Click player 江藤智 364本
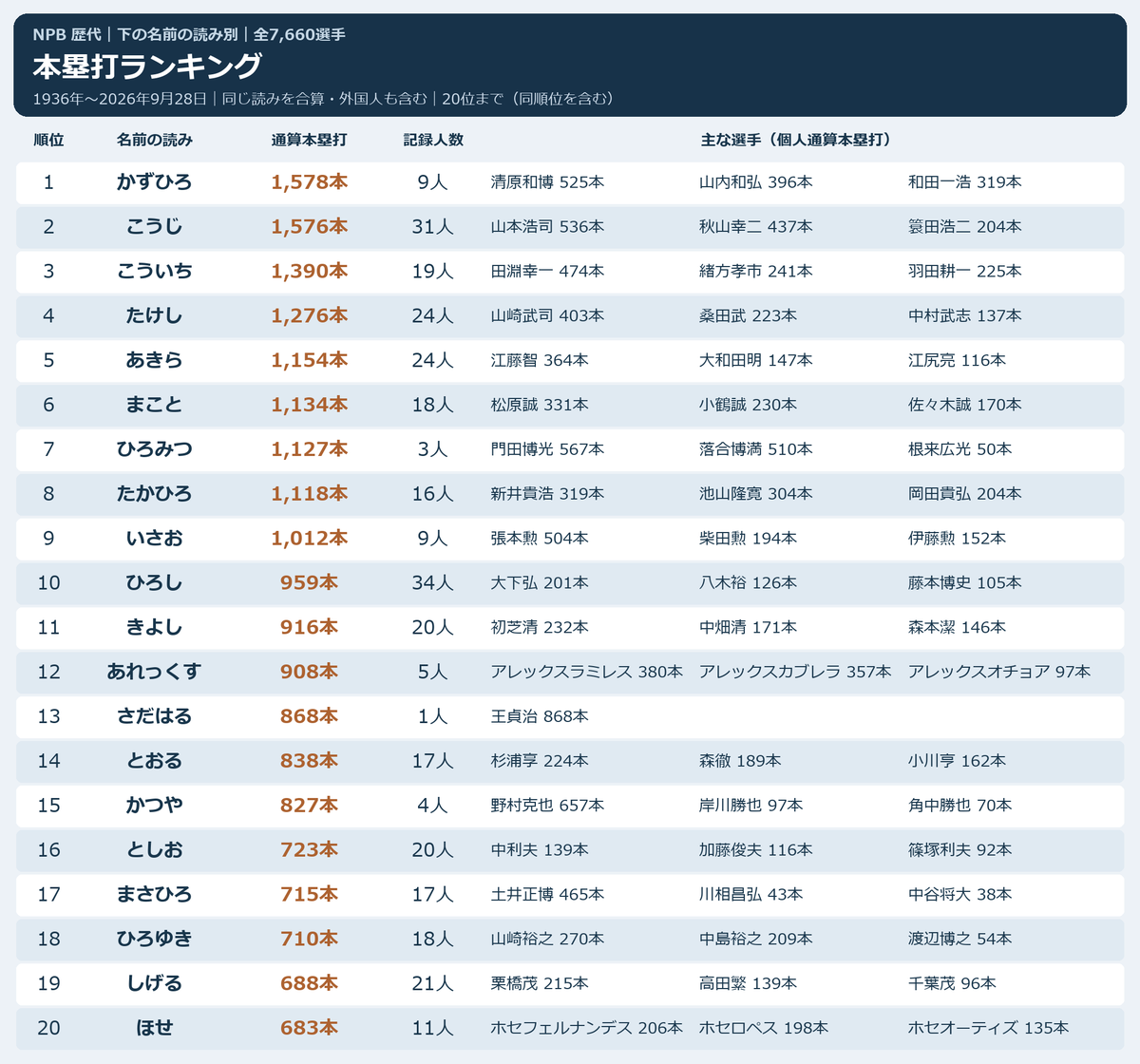Screen dimensions: 1140x1064 coord(540,360)
